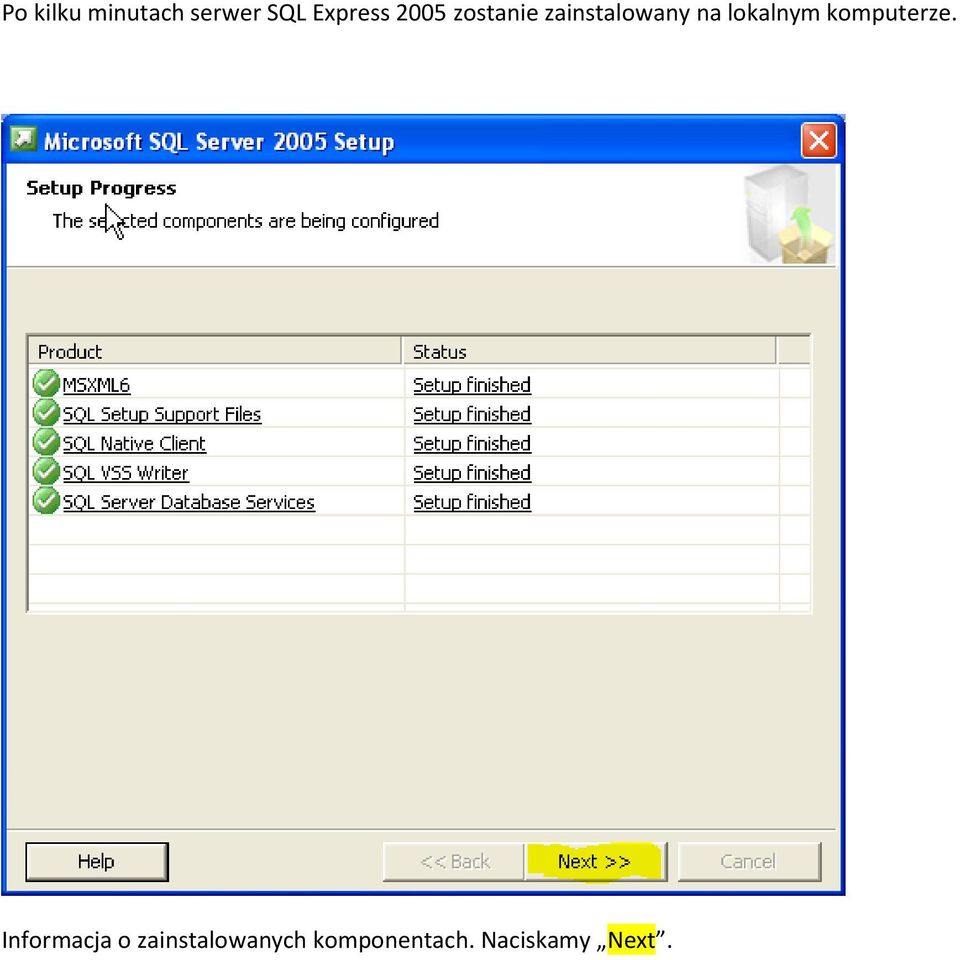960x960 pixels.
Task: Open Setup finished status for SQL Native Client
Action: click(x=472, y=443)
